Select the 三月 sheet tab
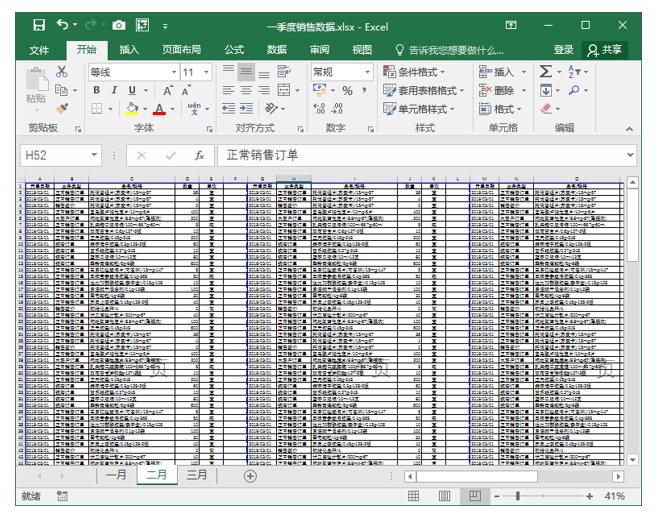Viewport: 657px width, 522px height. (x=197, y=475)
